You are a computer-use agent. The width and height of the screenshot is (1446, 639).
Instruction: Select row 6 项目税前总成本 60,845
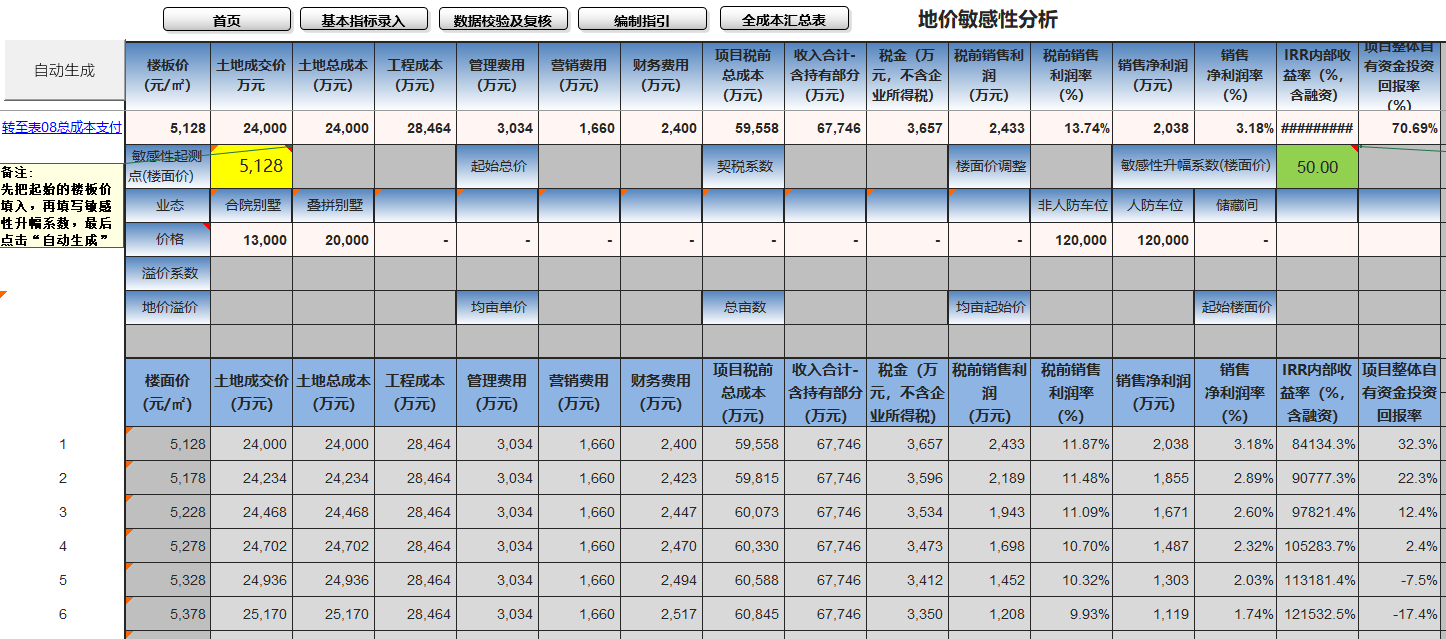point(743,614)
